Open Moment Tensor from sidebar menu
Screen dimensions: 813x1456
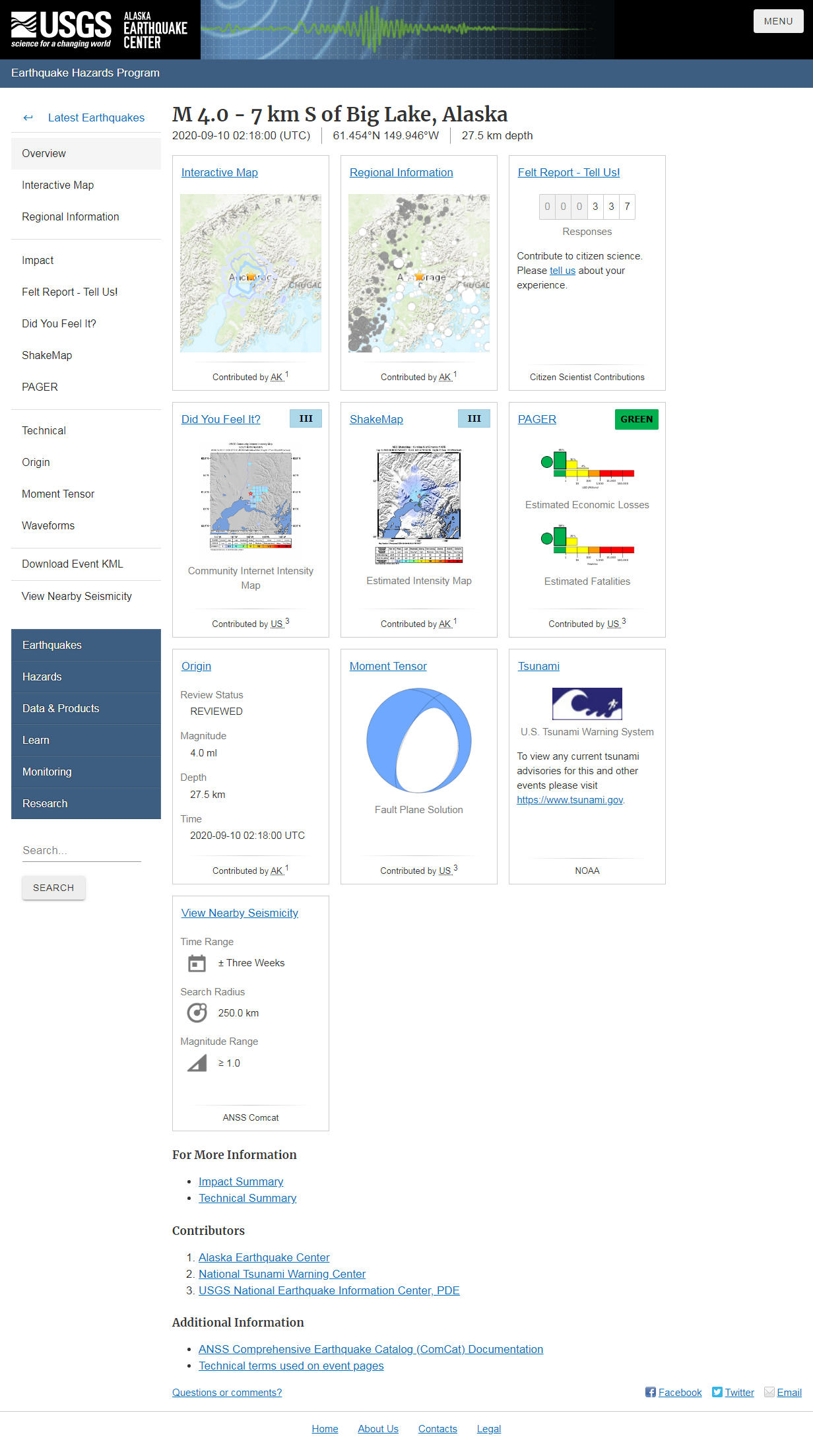58,494
